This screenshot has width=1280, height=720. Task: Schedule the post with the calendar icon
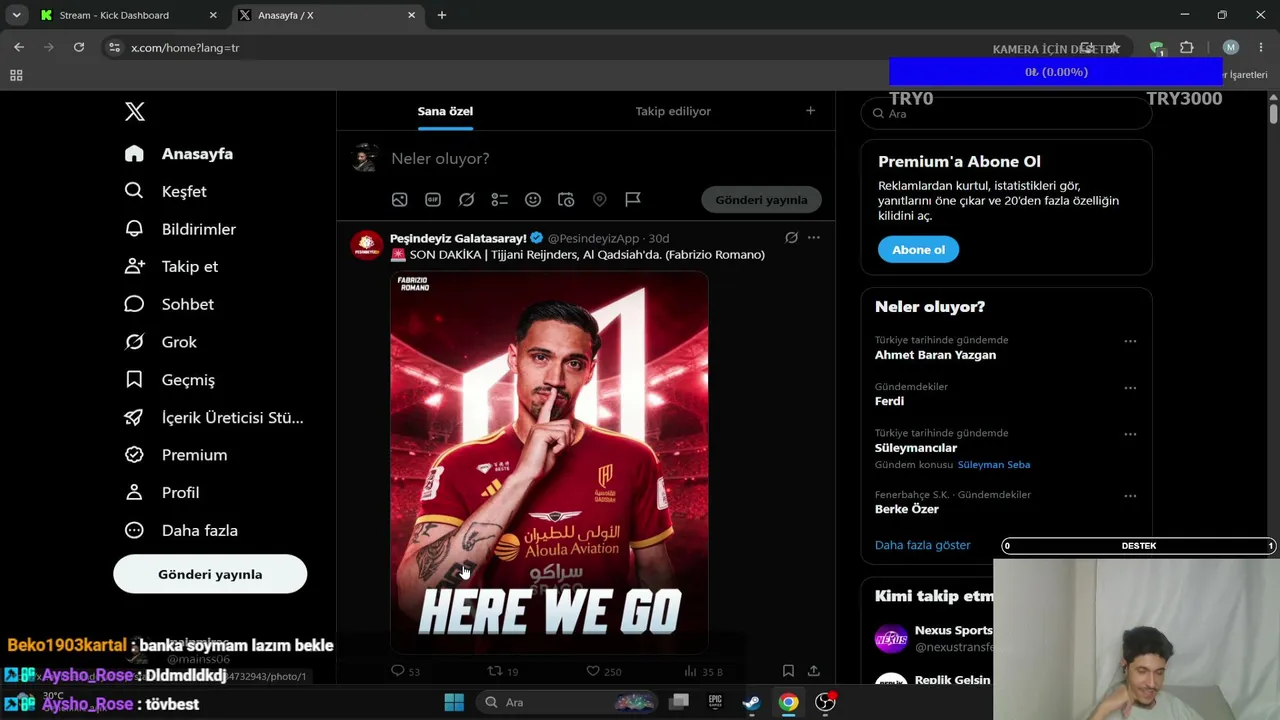(x=566, y=200)
